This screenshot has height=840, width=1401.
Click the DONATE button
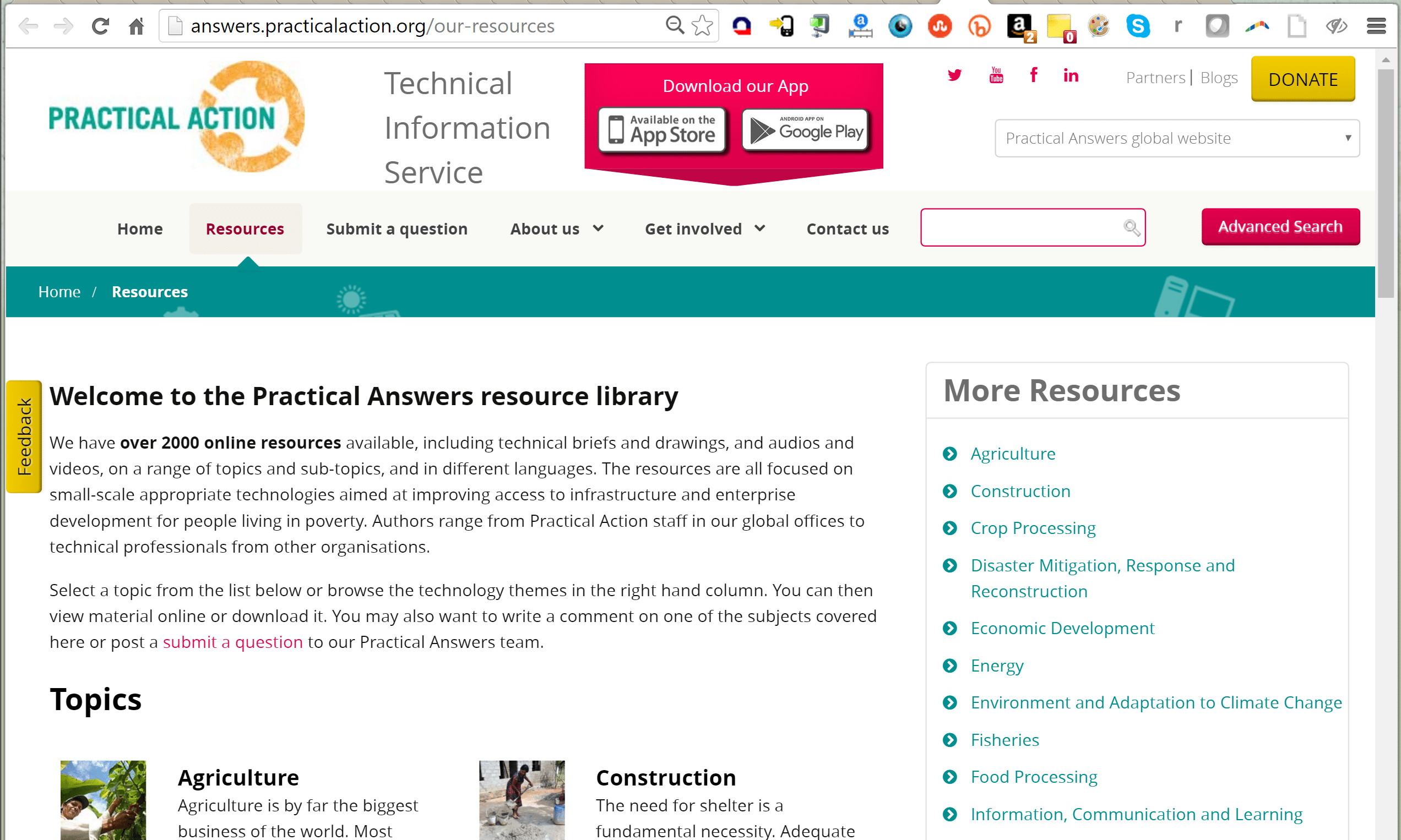click(1302, 79)
